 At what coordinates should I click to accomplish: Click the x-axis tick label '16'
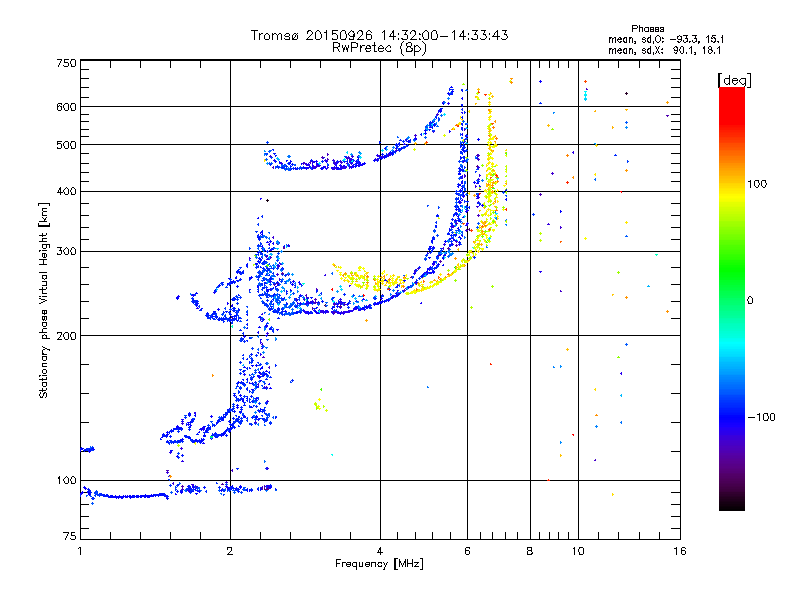680,551
